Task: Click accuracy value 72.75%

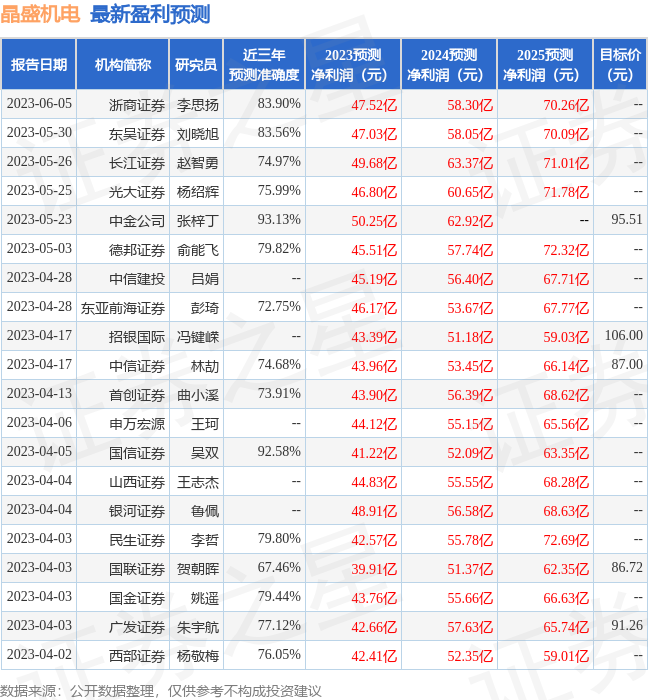Action: [x=279, y=307]
